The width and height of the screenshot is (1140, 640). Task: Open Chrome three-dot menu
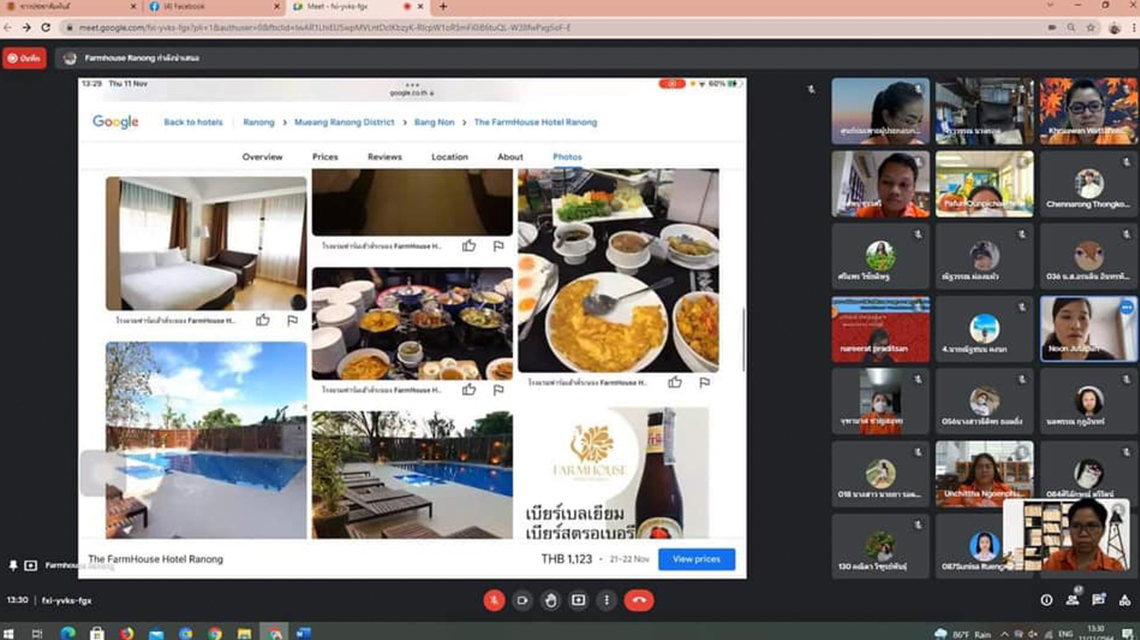pos(1133,28)
